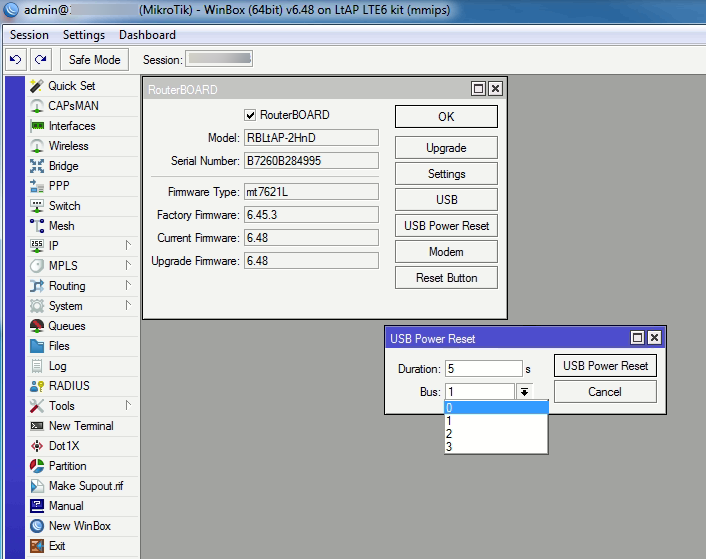Open RADIUS users icon
The image size is (706, 559).
(x=37, y=386)
